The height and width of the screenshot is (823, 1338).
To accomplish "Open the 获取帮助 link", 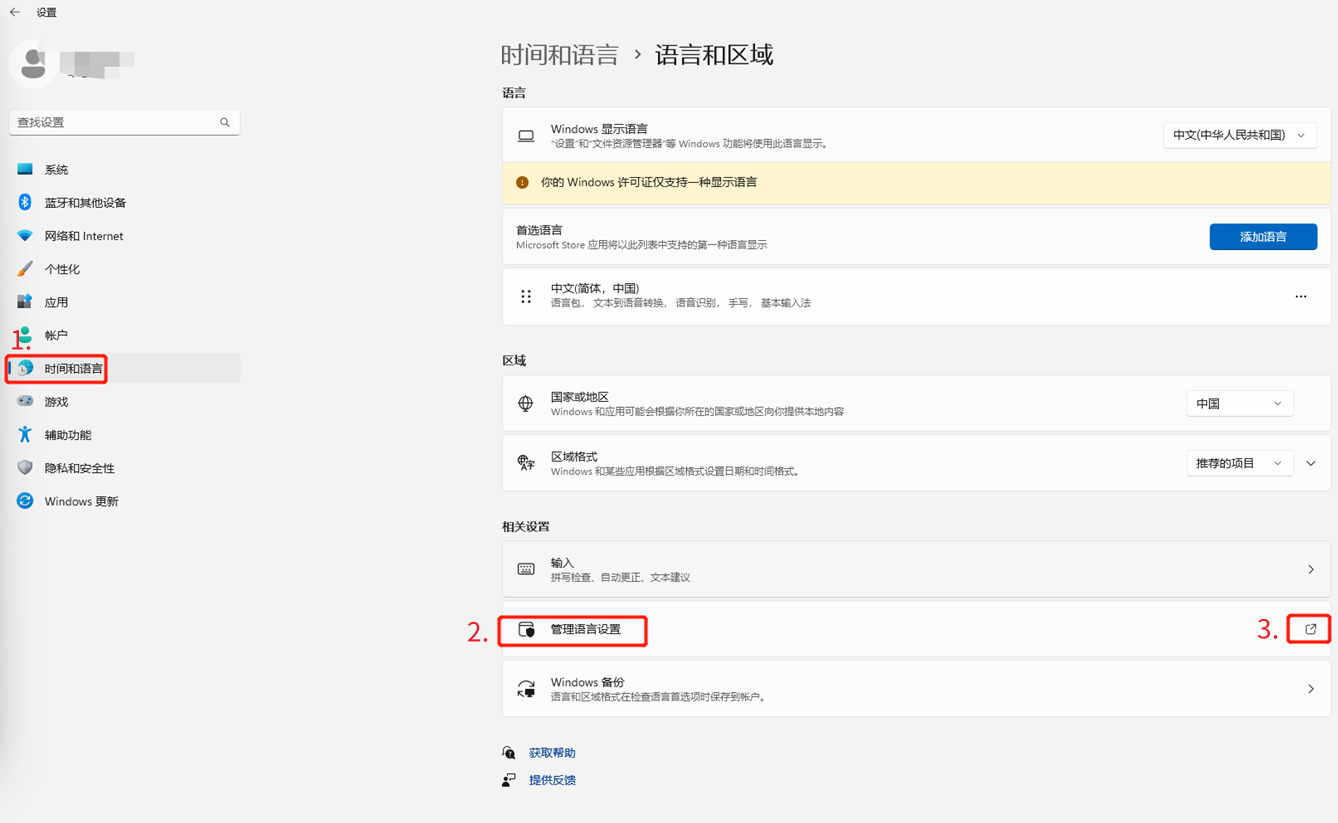I will point(552,753).
